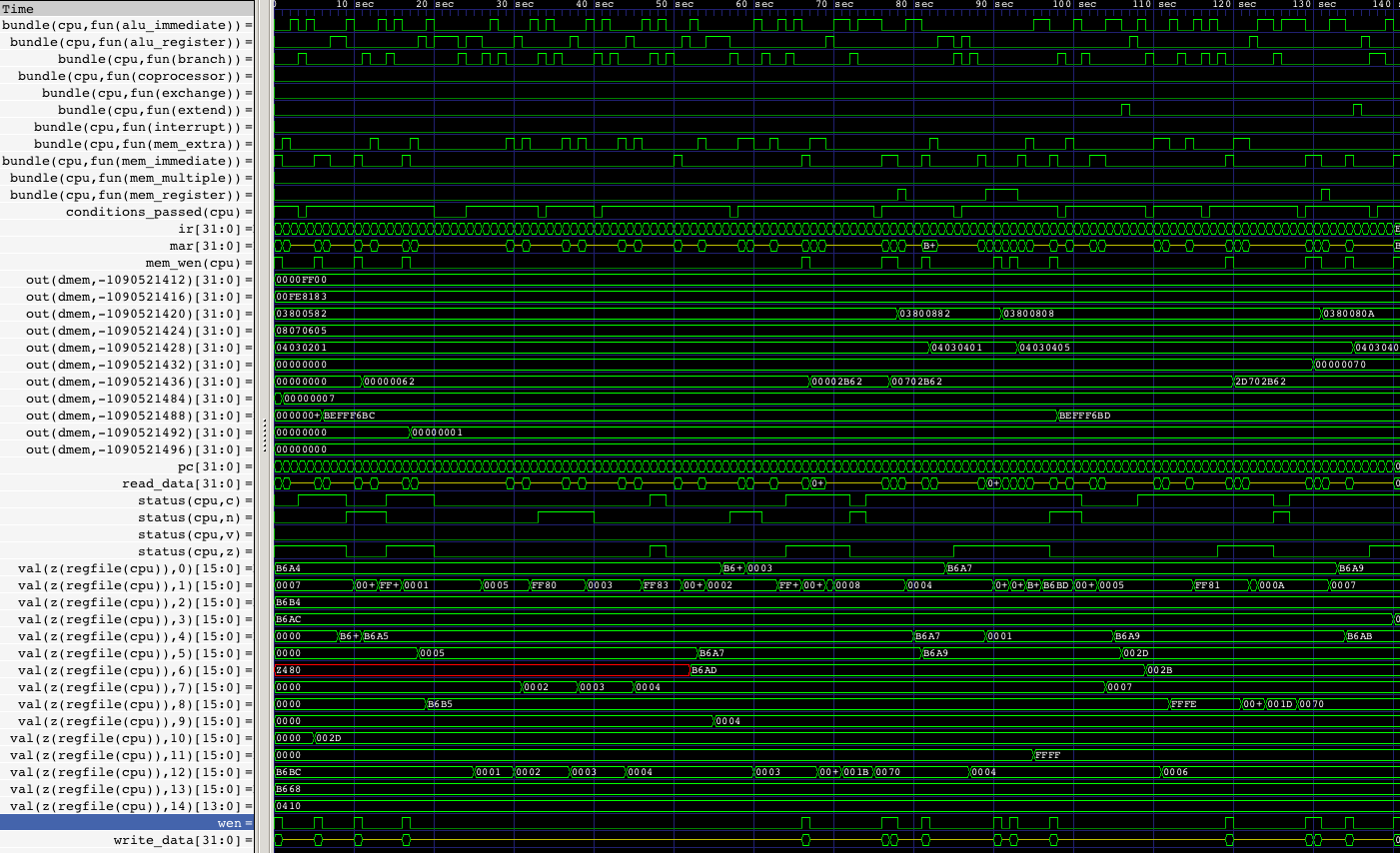
Task: Click the red Z480 segment of regfile signal 6
Action: [287, 670]
